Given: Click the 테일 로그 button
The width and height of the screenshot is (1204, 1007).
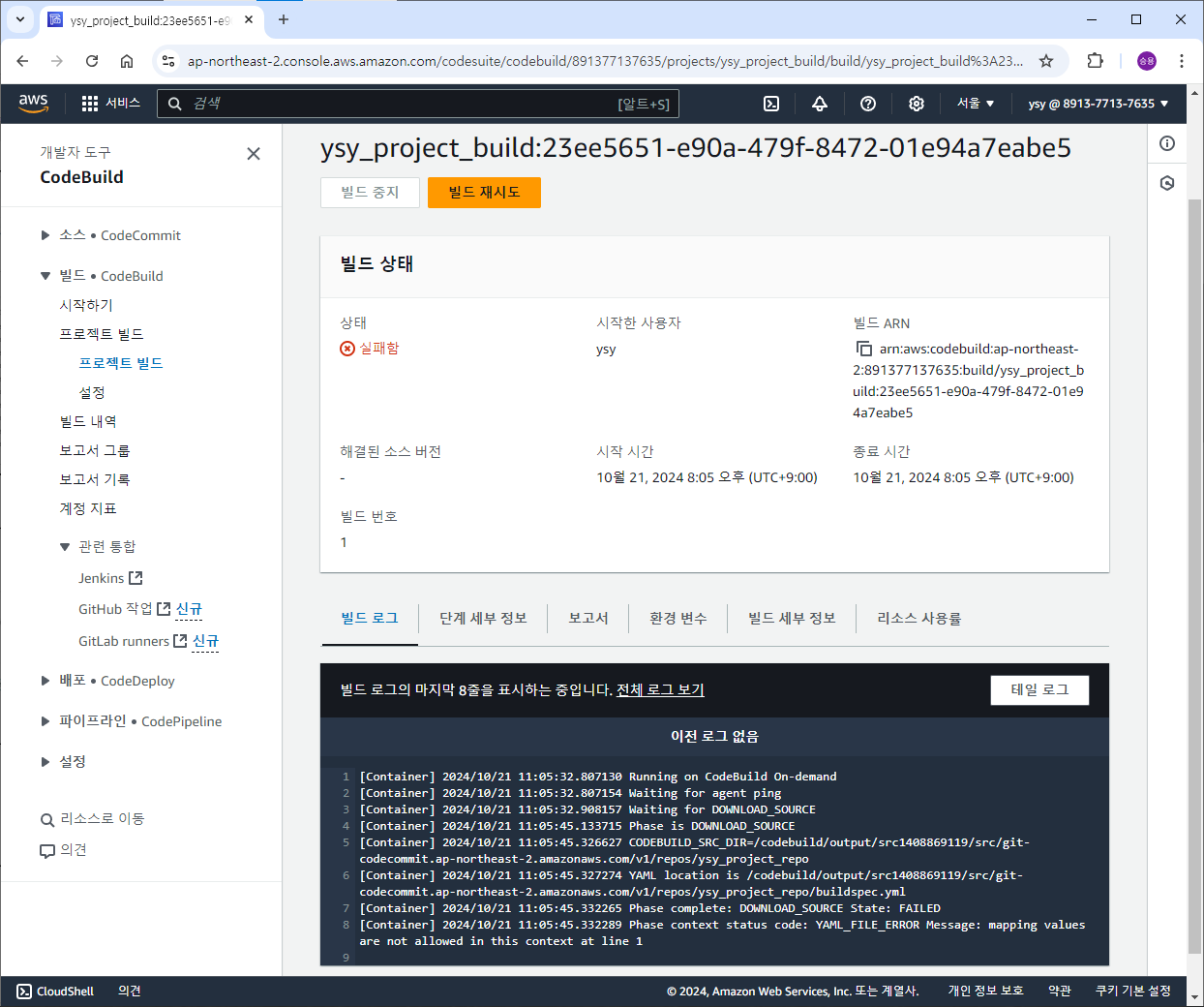Looking at the screenshot, I should tap(1039, 690).
